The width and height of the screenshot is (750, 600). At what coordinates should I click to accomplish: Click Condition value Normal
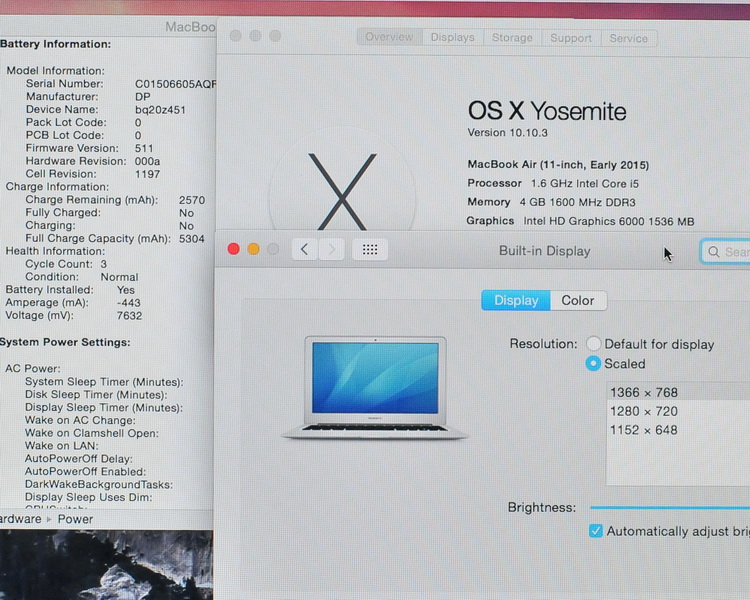click(x=119, y=277)
